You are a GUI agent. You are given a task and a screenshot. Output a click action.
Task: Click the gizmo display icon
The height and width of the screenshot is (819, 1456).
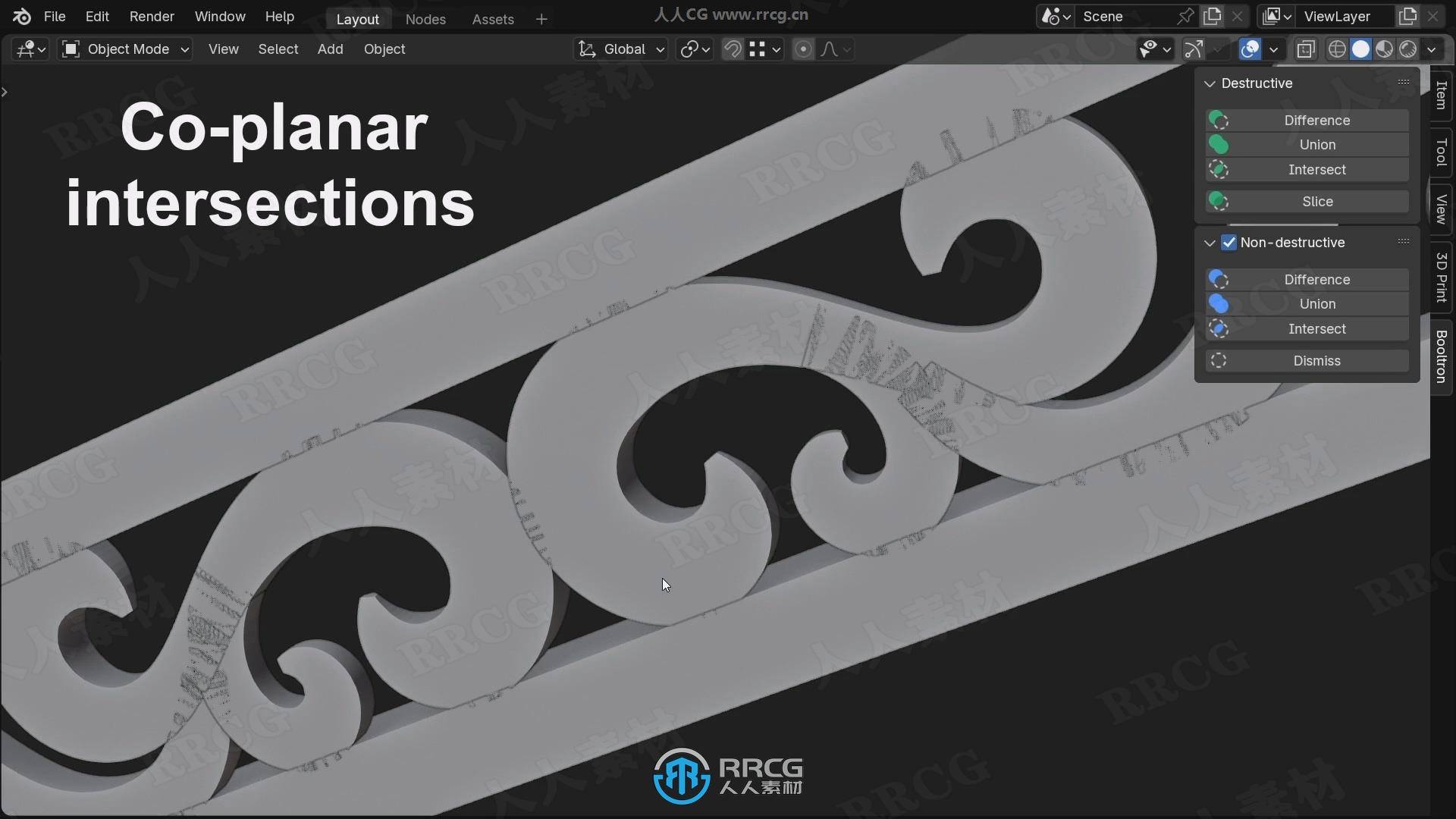tap(1194, 49)
